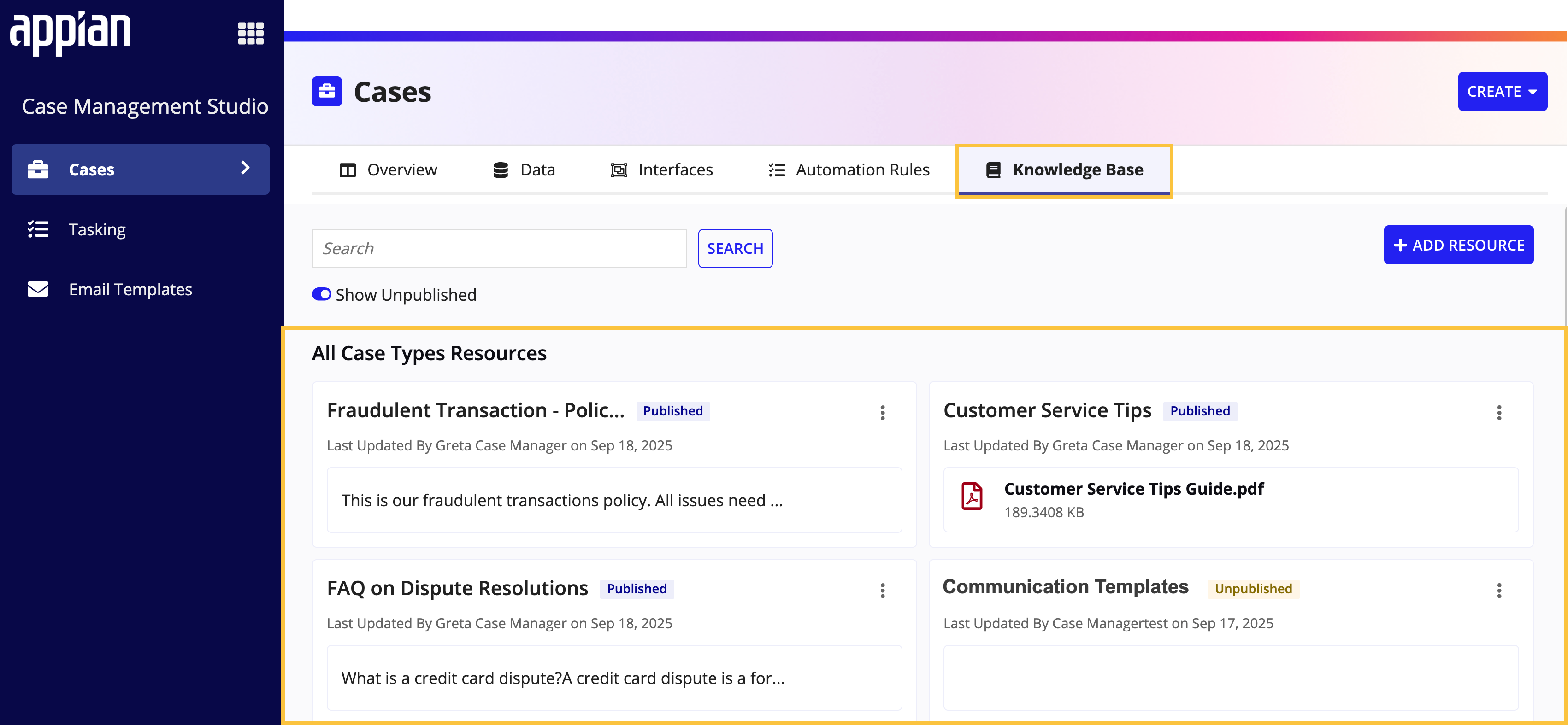Expand the Cases sidebar chevron
Image resolution: width=1568 pixels, height=725 pixels.
point(245,168)
